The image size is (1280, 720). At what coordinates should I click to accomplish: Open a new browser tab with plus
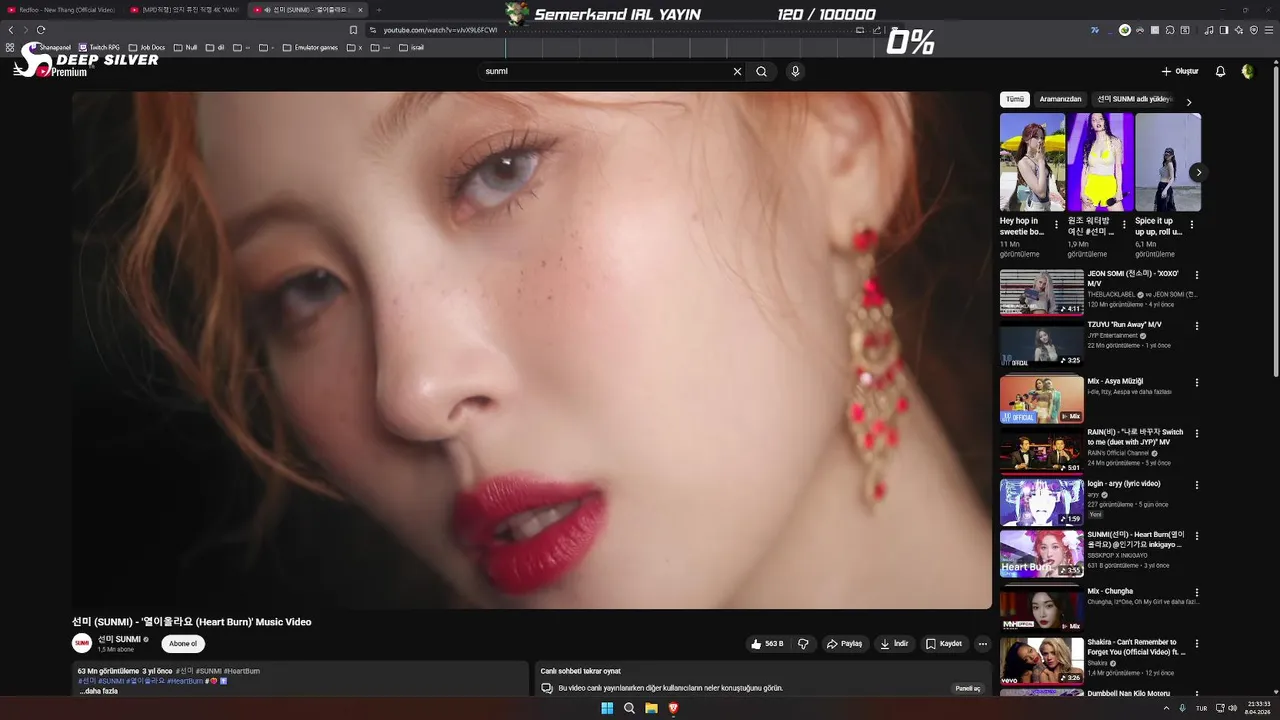click(x=379, y=10)
